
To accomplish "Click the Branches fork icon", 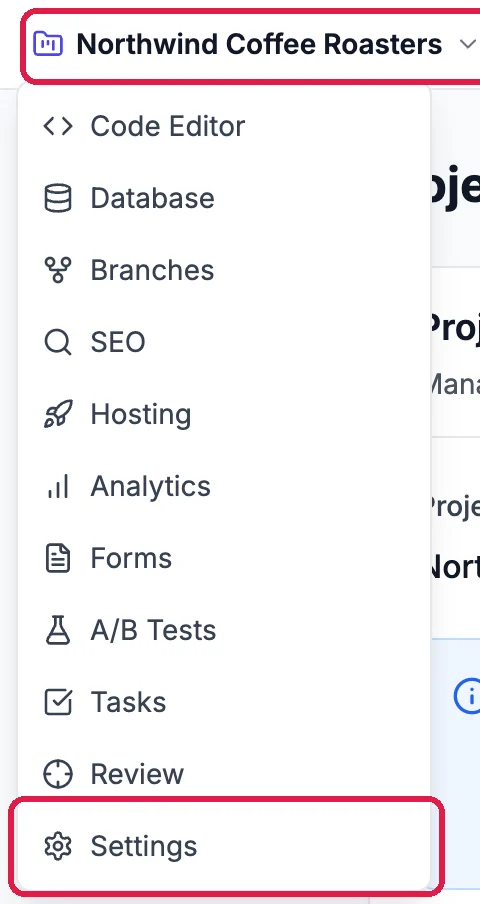I will pyautogui.click(x=58, y=270).
